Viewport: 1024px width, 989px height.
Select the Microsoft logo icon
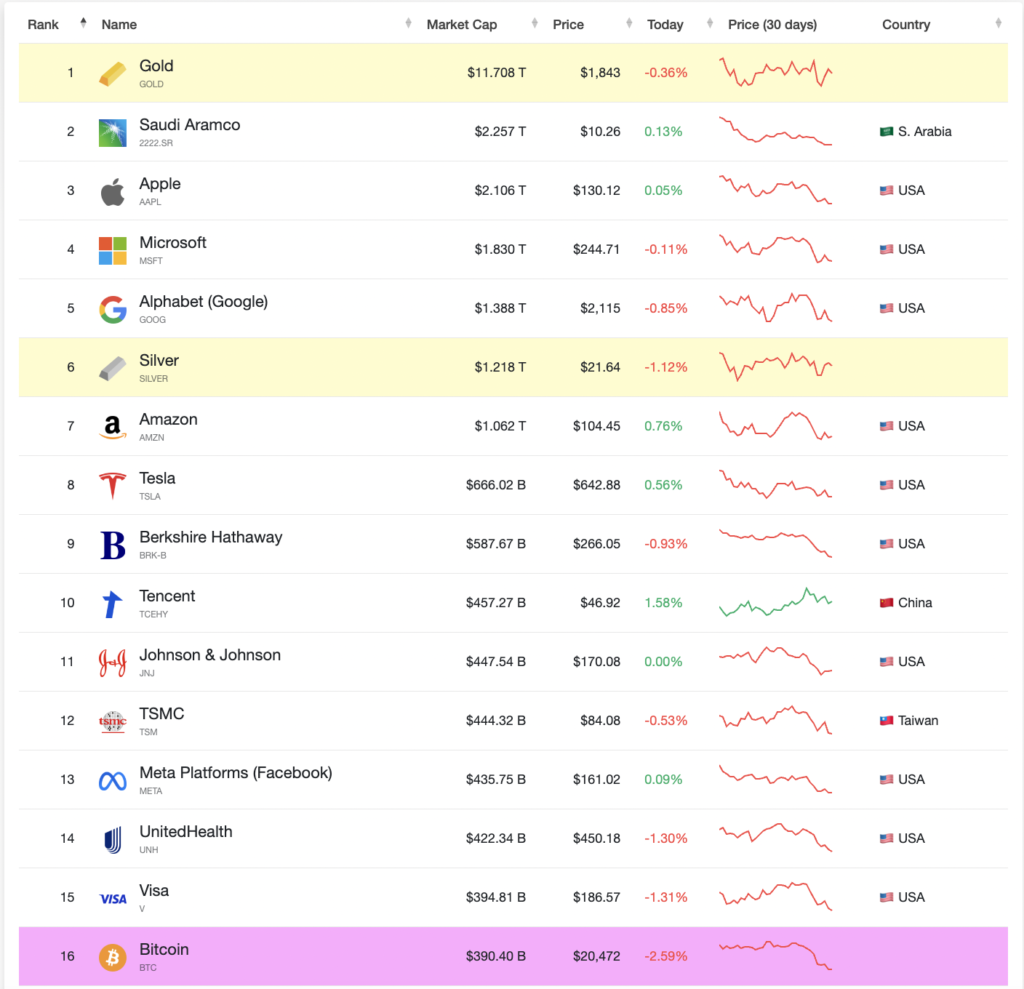(112, 249)
